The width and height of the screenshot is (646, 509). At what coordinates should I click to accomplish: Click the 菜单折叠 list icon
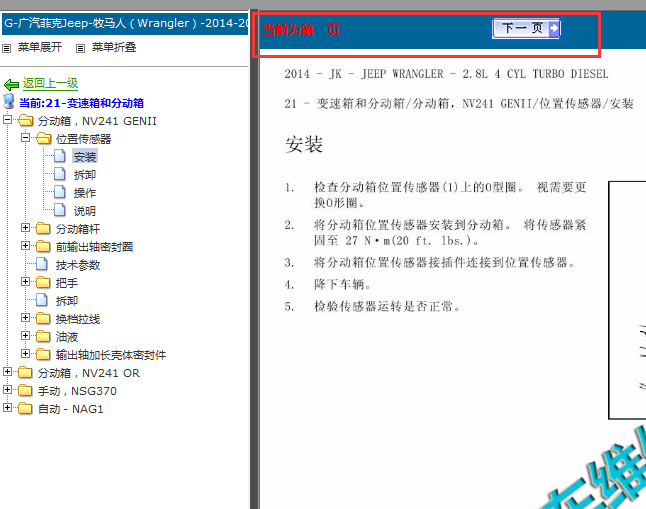tap(80, 48)
